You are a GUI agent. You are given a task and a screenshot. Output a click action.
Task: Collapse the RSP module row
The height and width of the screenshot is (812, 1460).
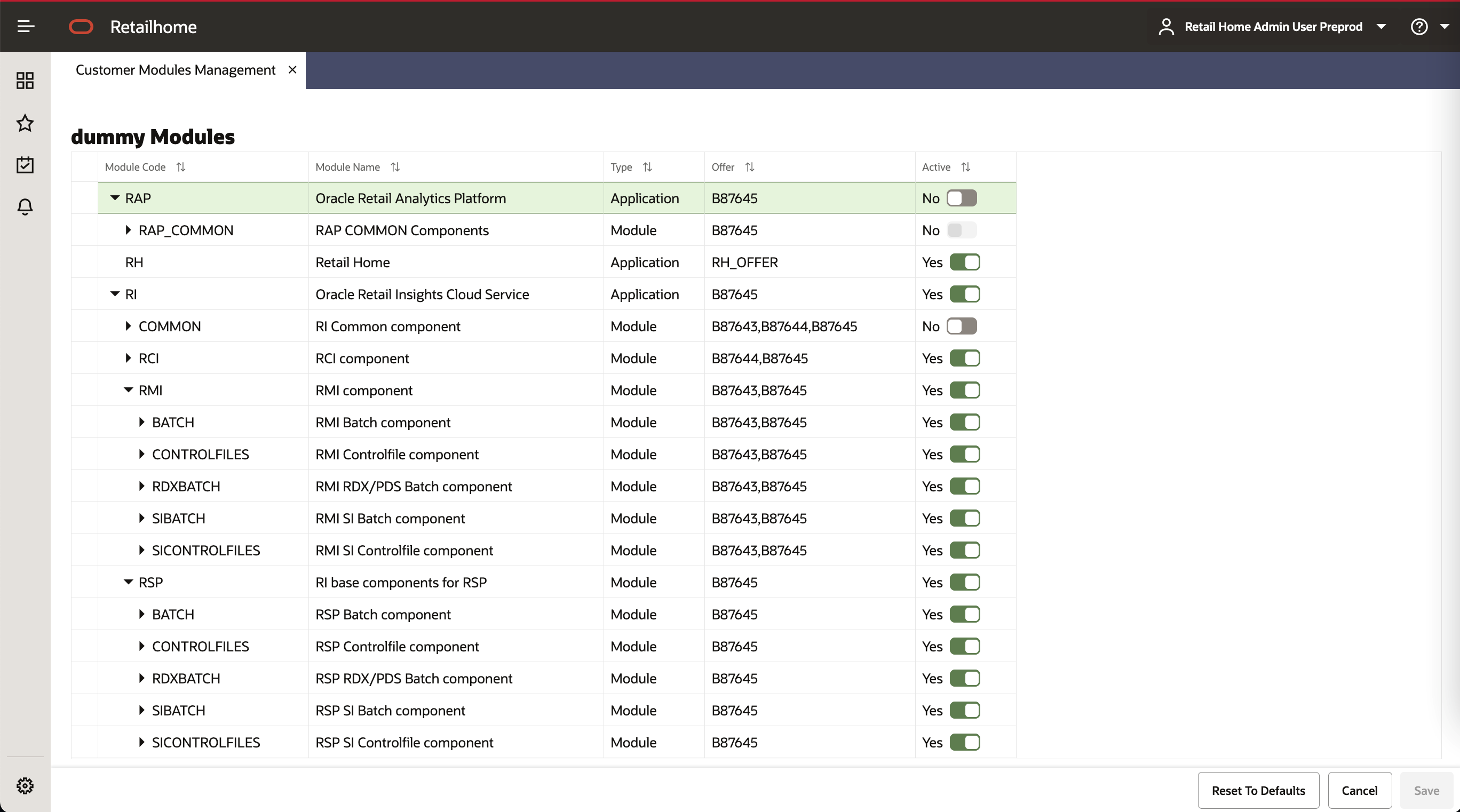coord(128,582)
